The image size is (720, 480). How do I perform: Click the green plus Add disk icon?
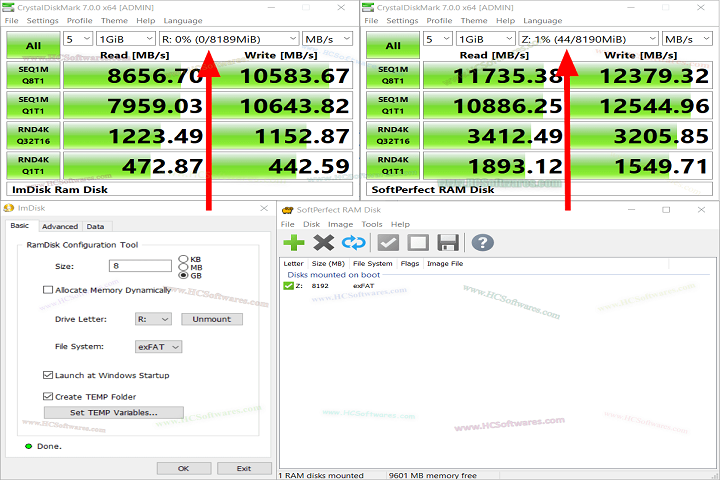[293, 243]
